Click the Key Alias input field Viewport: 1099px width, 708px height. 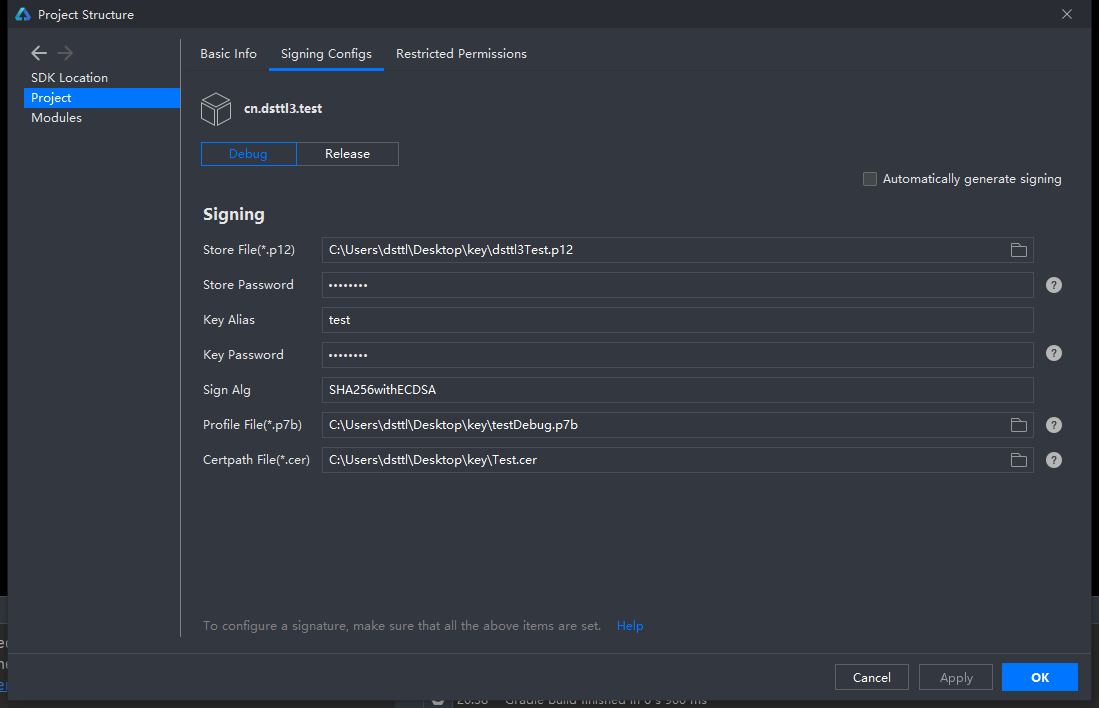(x=677, y=320)
